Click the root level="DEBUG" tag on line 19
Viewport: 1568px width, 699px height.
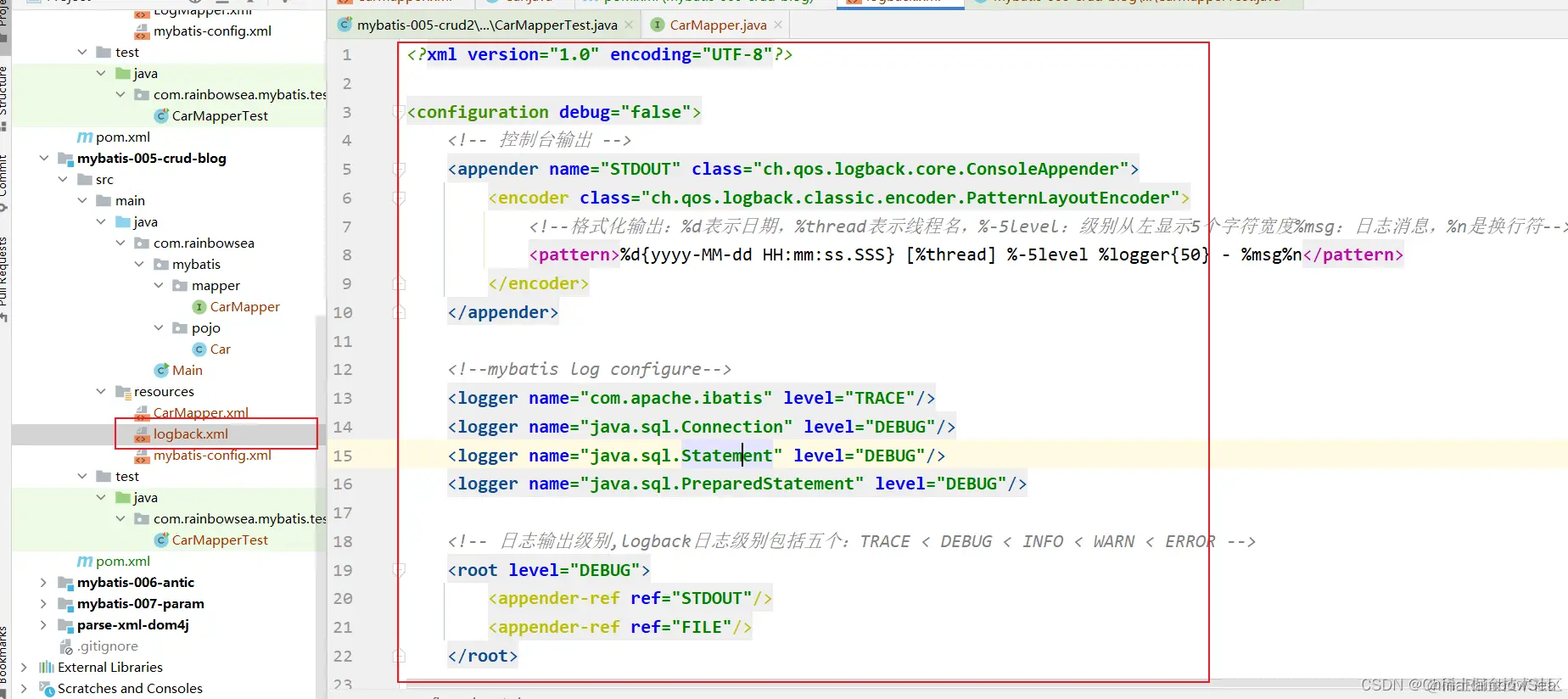(549, 571)
